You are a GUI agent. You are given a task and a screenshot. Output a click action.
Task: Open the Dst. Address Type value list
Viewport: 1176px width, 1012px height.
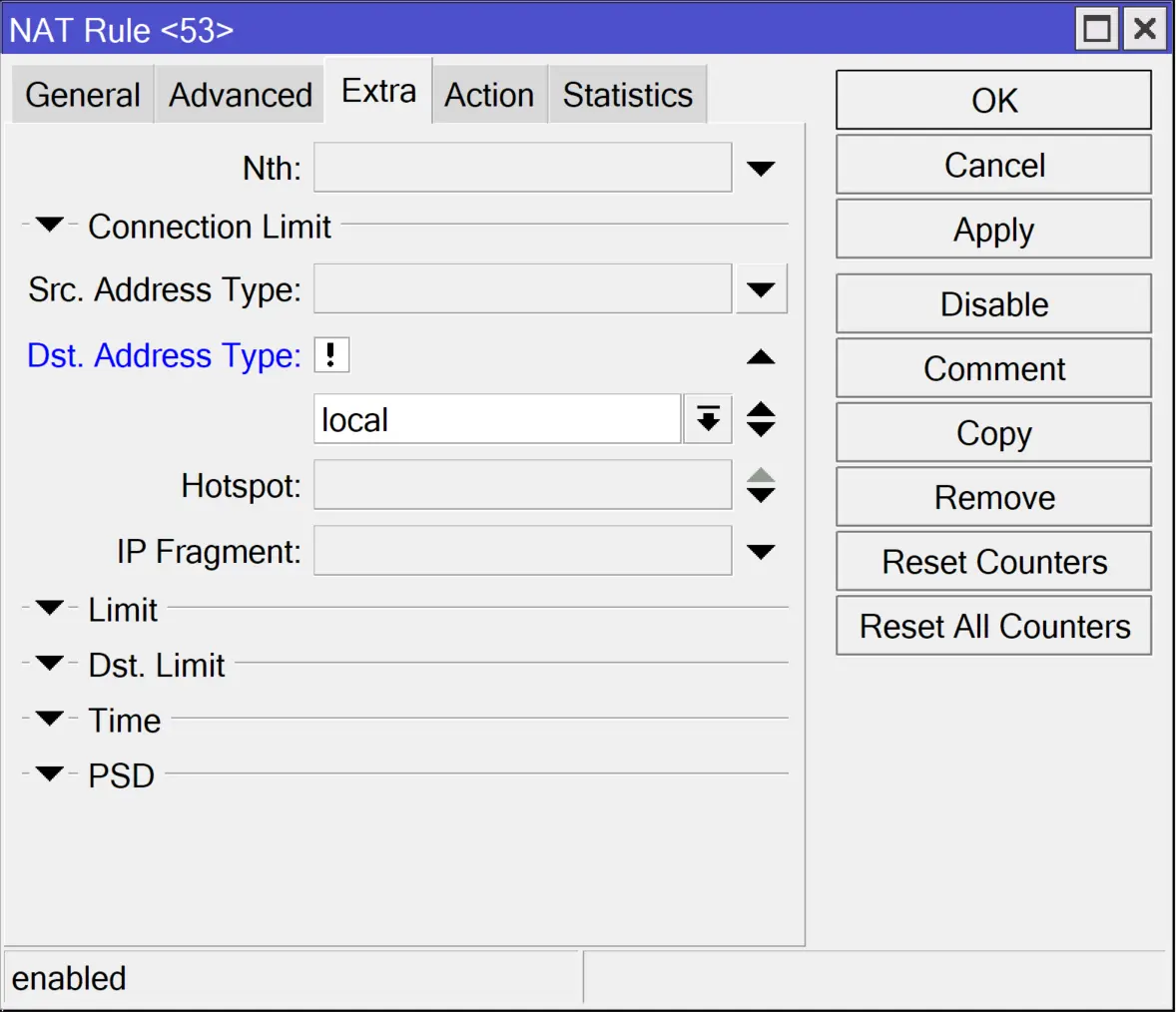707,418
